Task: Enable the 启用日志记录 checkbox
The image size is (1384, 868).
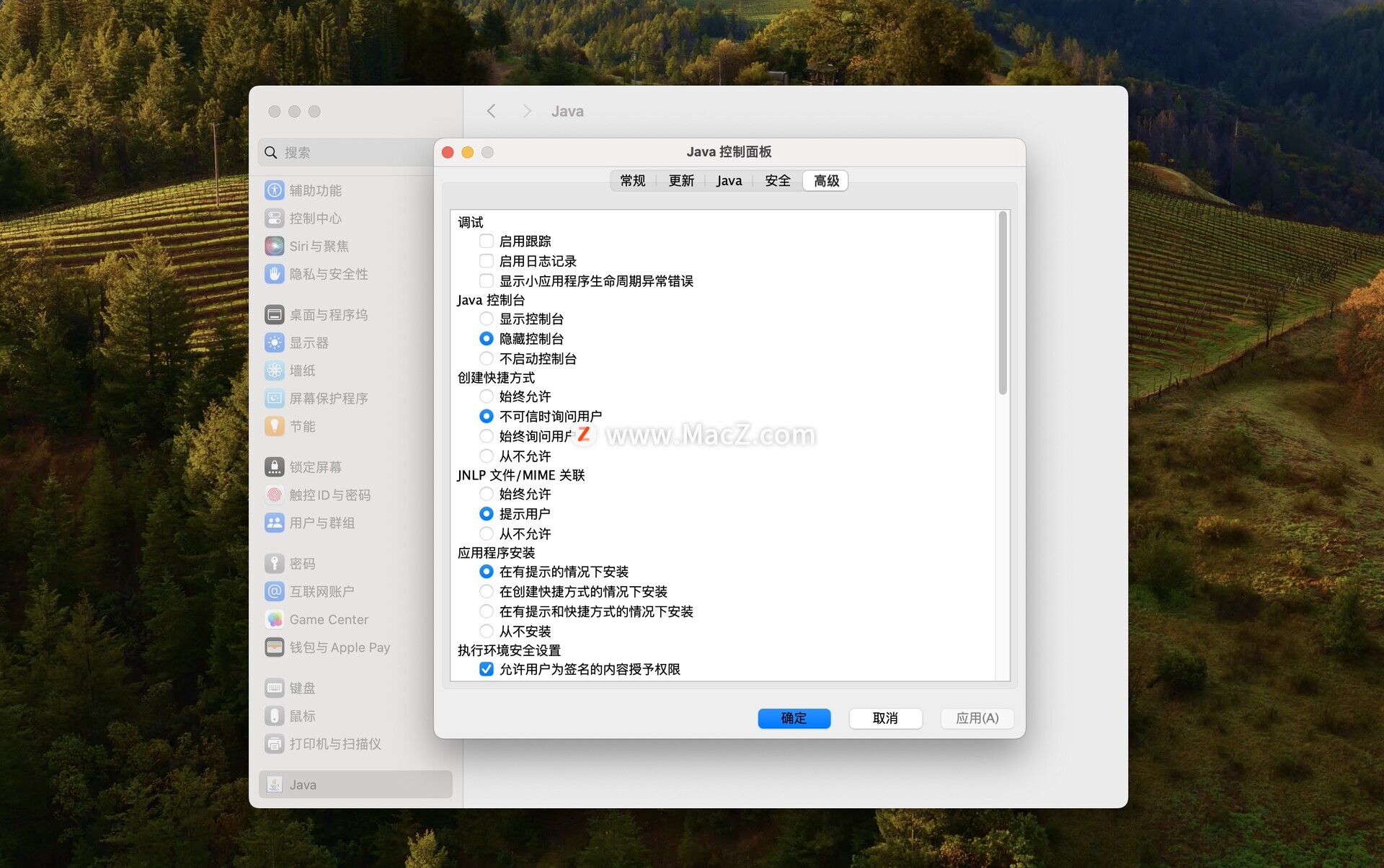Action: point(487,261)
